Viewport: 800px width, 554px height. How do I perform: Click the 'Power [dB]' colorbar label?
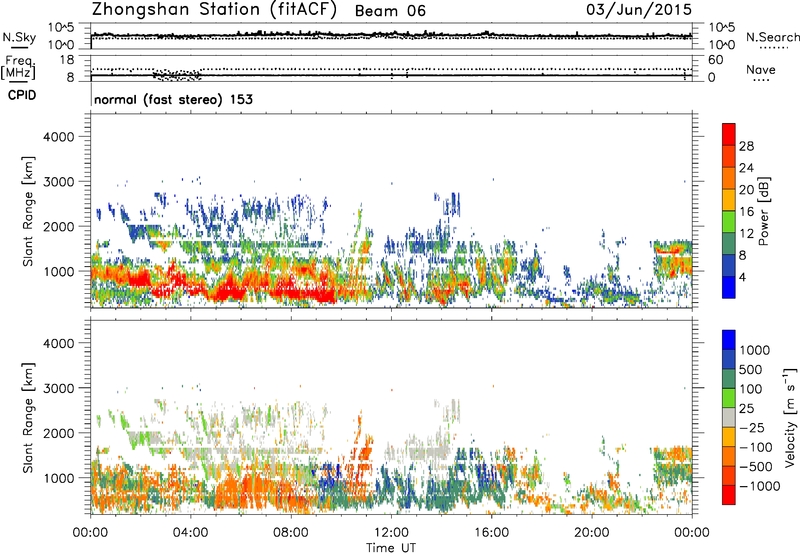763,211
